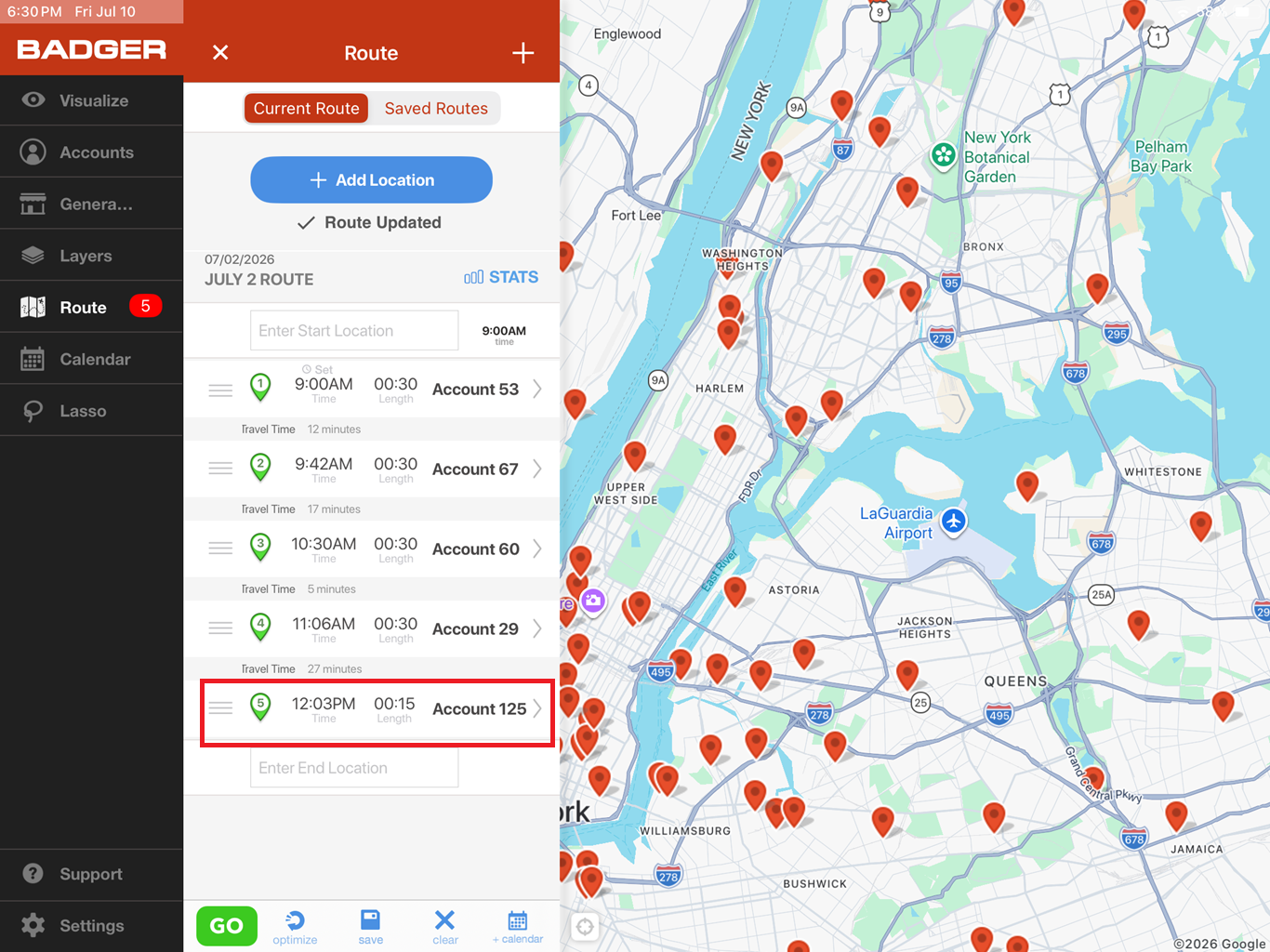The image size is (1270, 952).
Task: Open the Genera... sidebar item
Action: coord(91,204)
